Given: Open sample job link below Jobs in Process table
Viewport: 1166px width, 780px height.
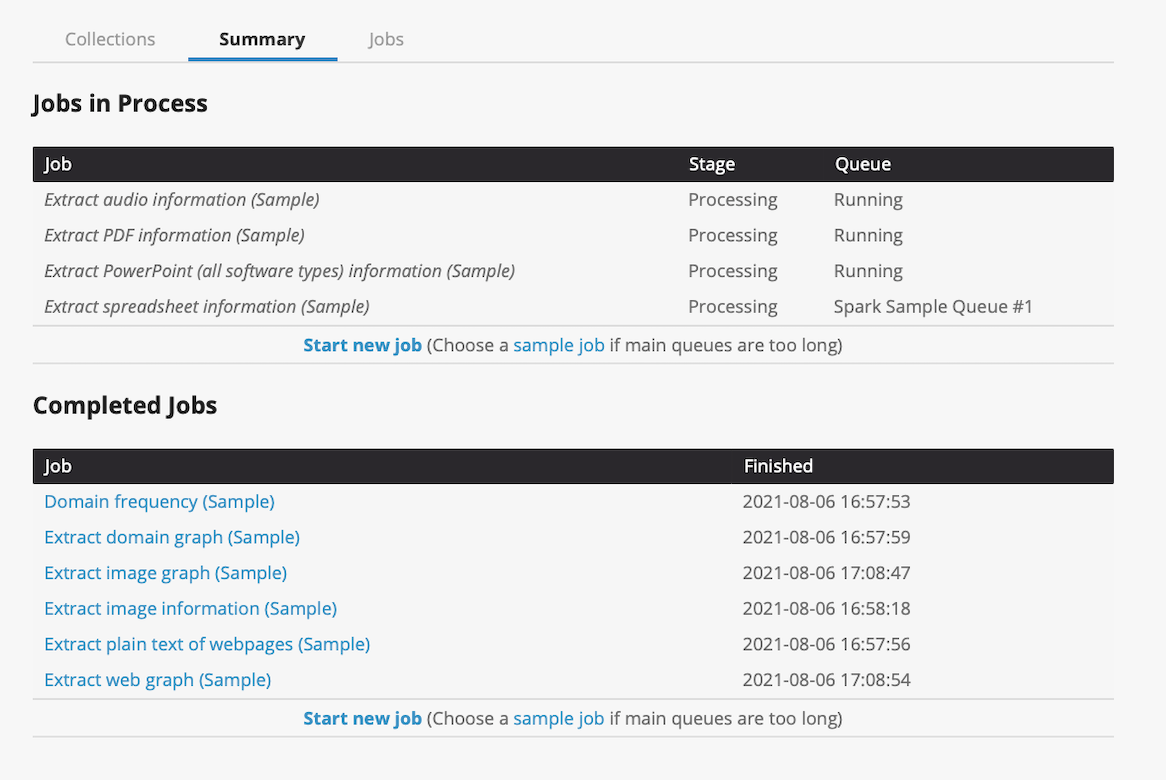Looking at the screenshot, I should click(558, 346).
